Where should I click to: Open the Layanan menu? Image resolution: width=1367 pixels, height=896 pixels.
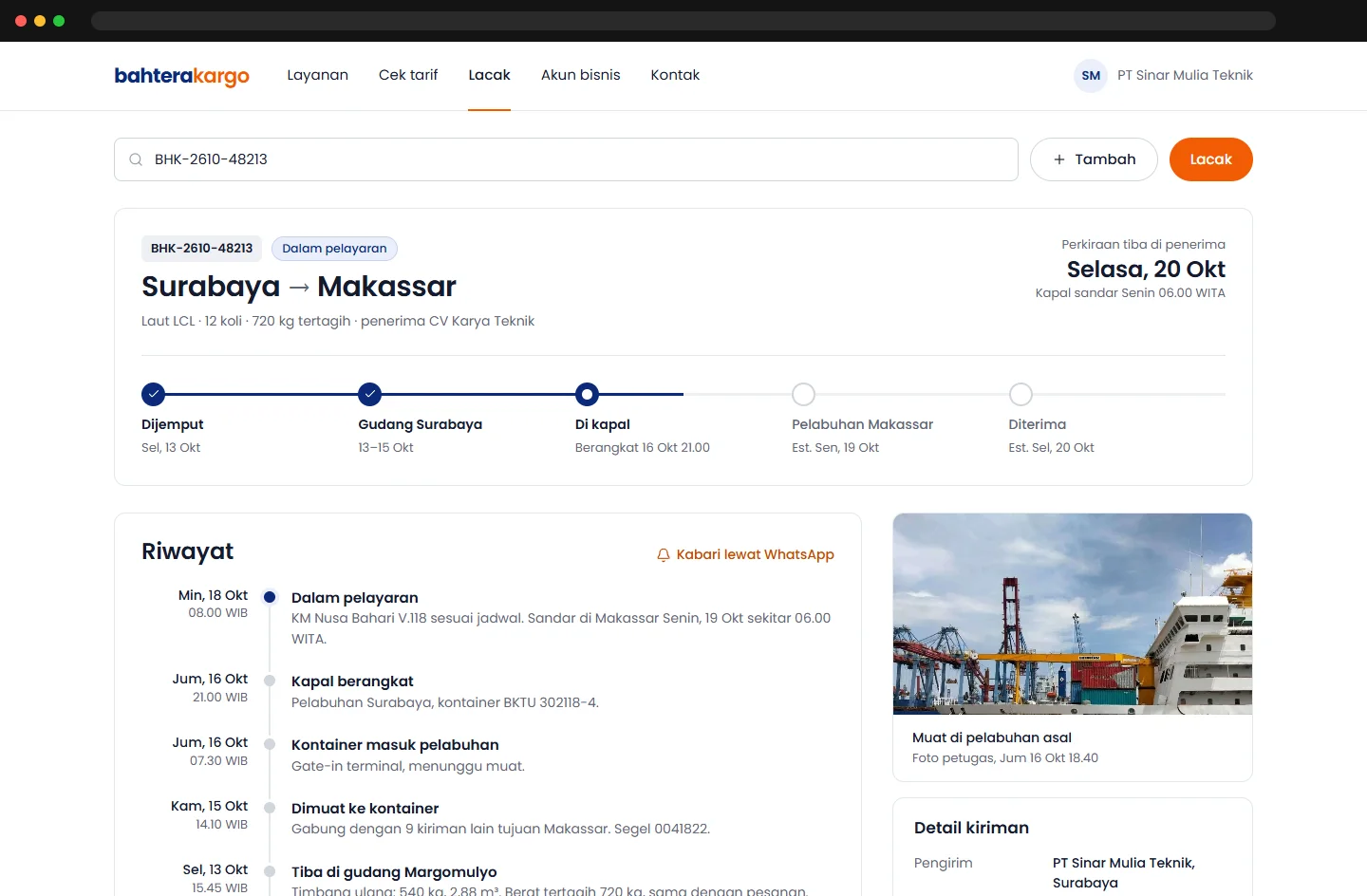318,75
